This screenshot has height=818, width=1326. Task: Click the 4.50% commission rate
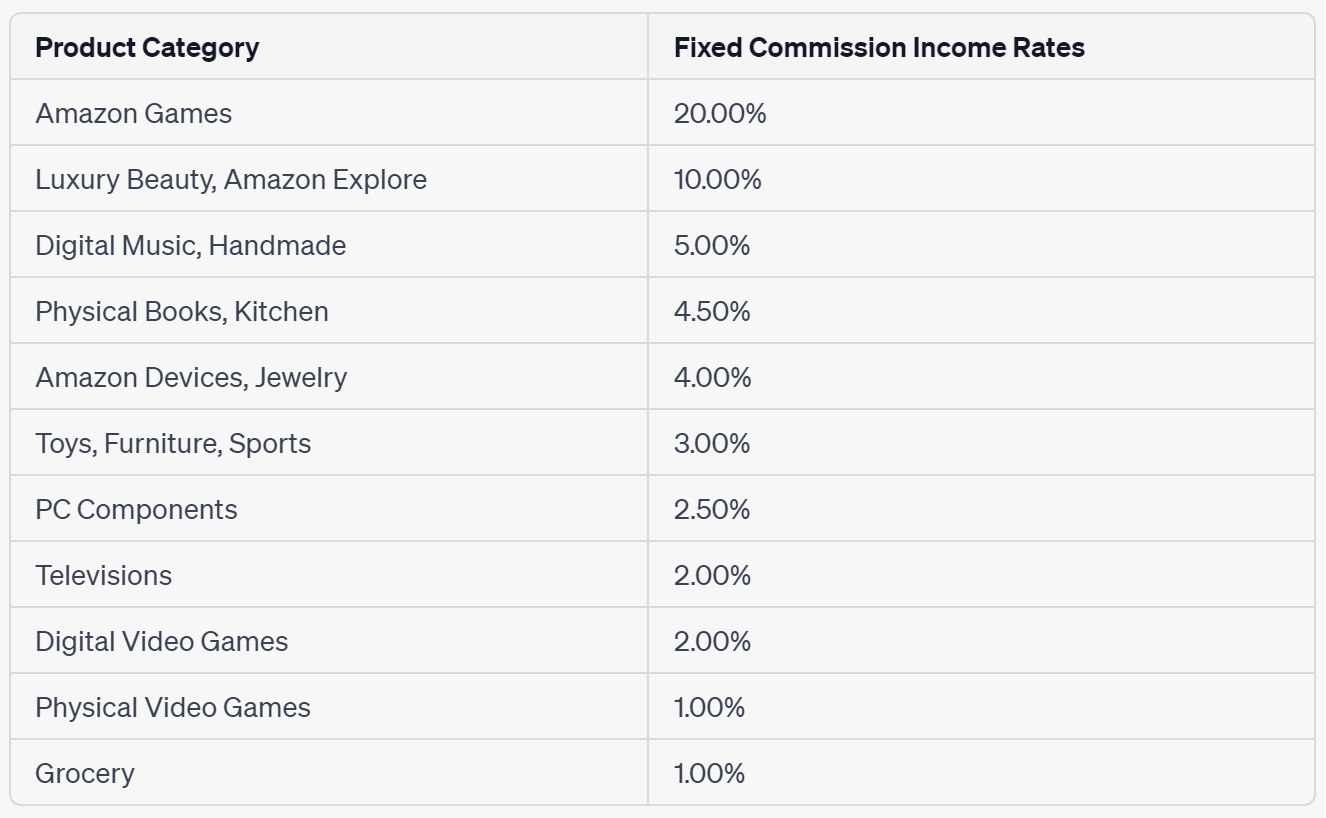coord(712,311)
